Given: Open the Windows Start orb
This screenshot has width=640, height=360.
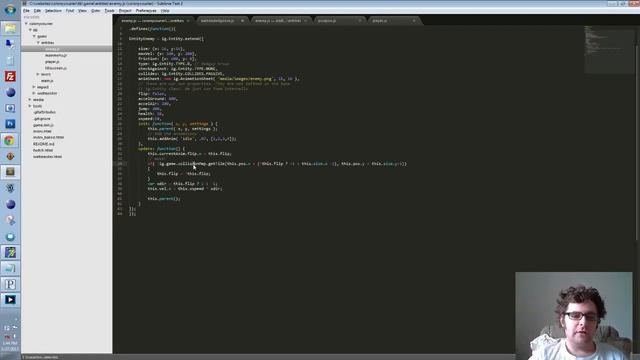Looking at the screenshot, I should 10,9.
